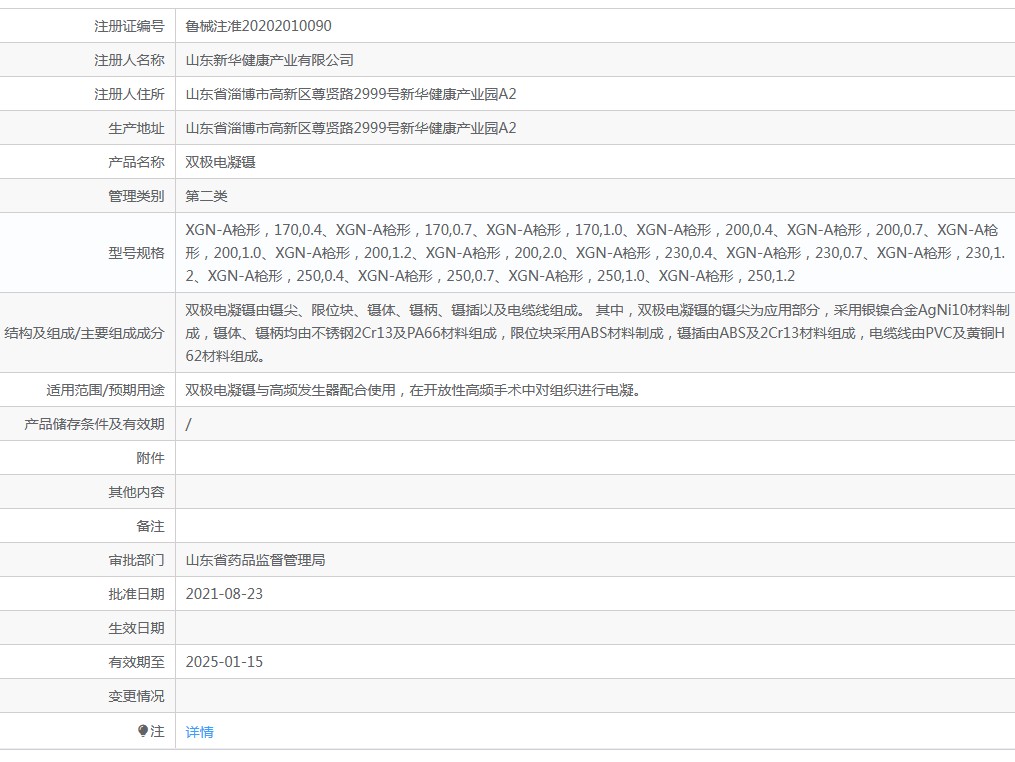
Task: Click the 型号规格 row label
Action: [x=137, y=253]
